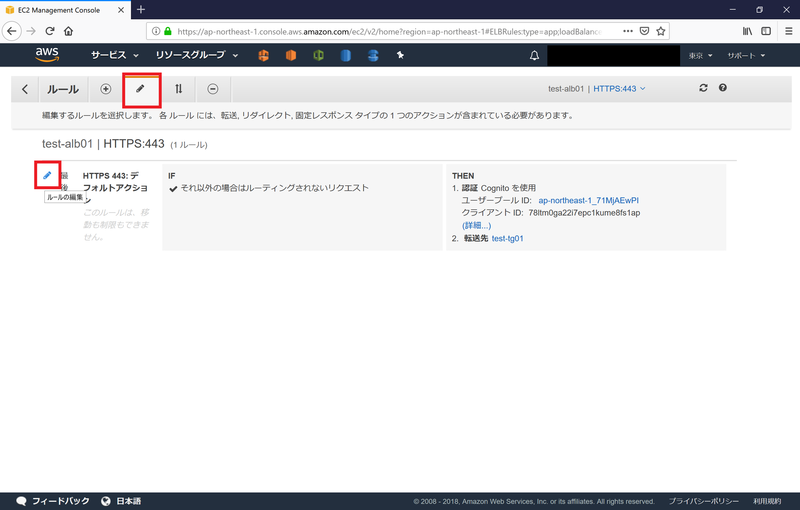Refresh the rules list

pyautogui.click(x=704, y=88)
